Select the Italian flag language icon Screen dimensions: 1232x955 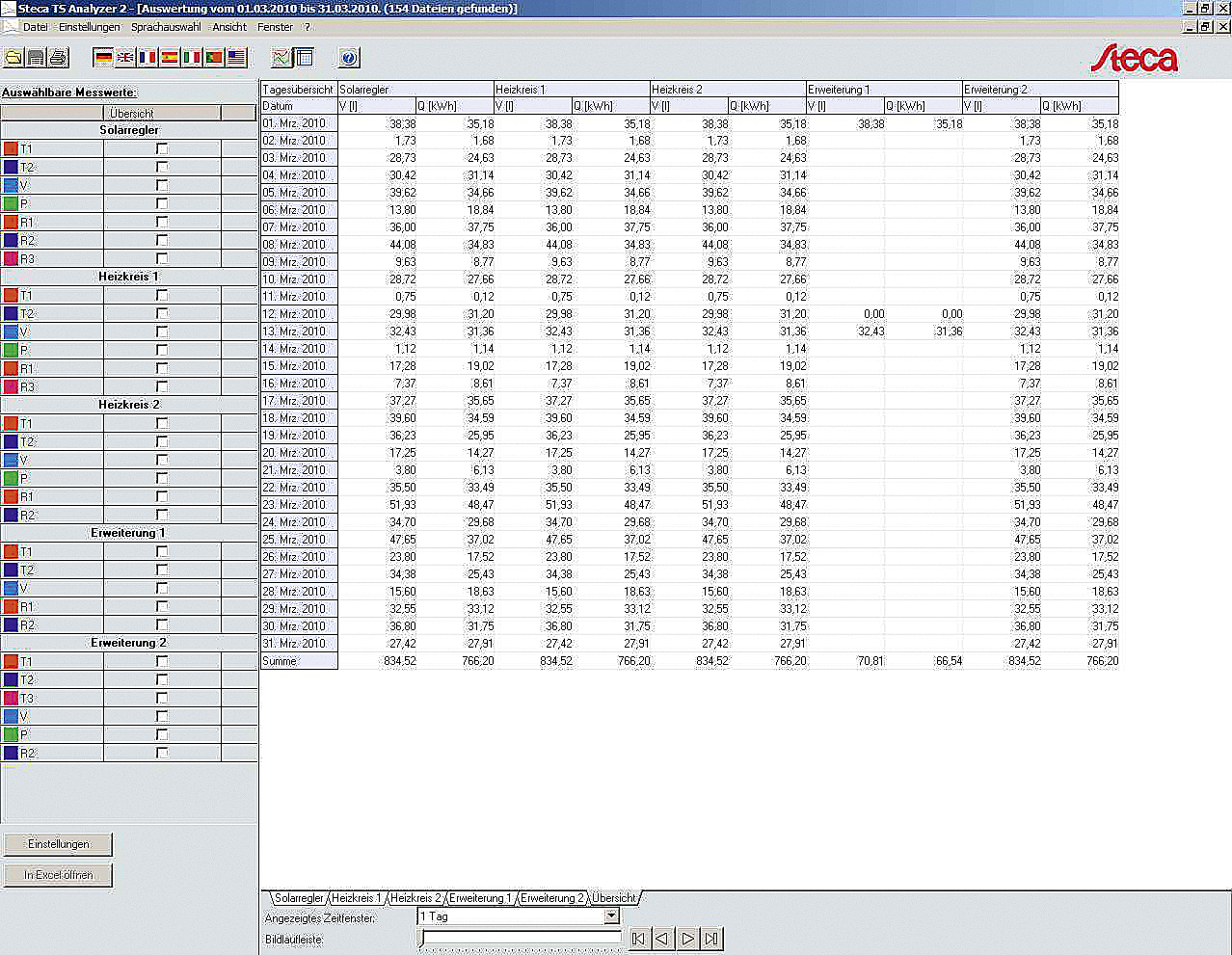tap(192, 58)
